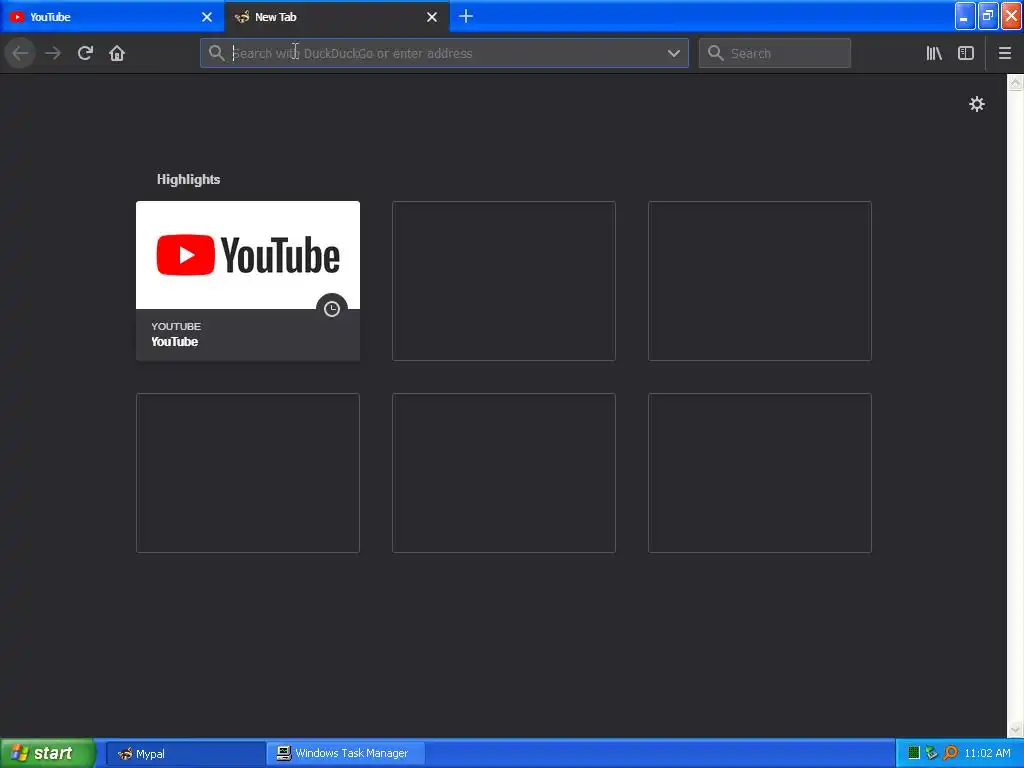Image resolution: width=1024 pixels, height=768 pixels.
Task: Switch to Mypal in the taskbar
Action: (x=185, y=753)
